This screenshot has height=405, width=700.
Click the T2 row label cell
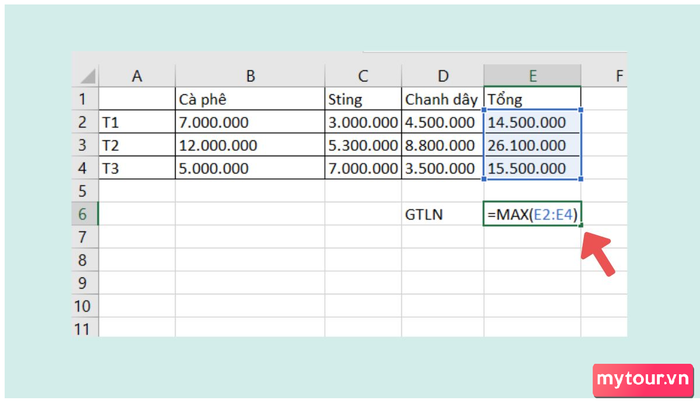137,145
